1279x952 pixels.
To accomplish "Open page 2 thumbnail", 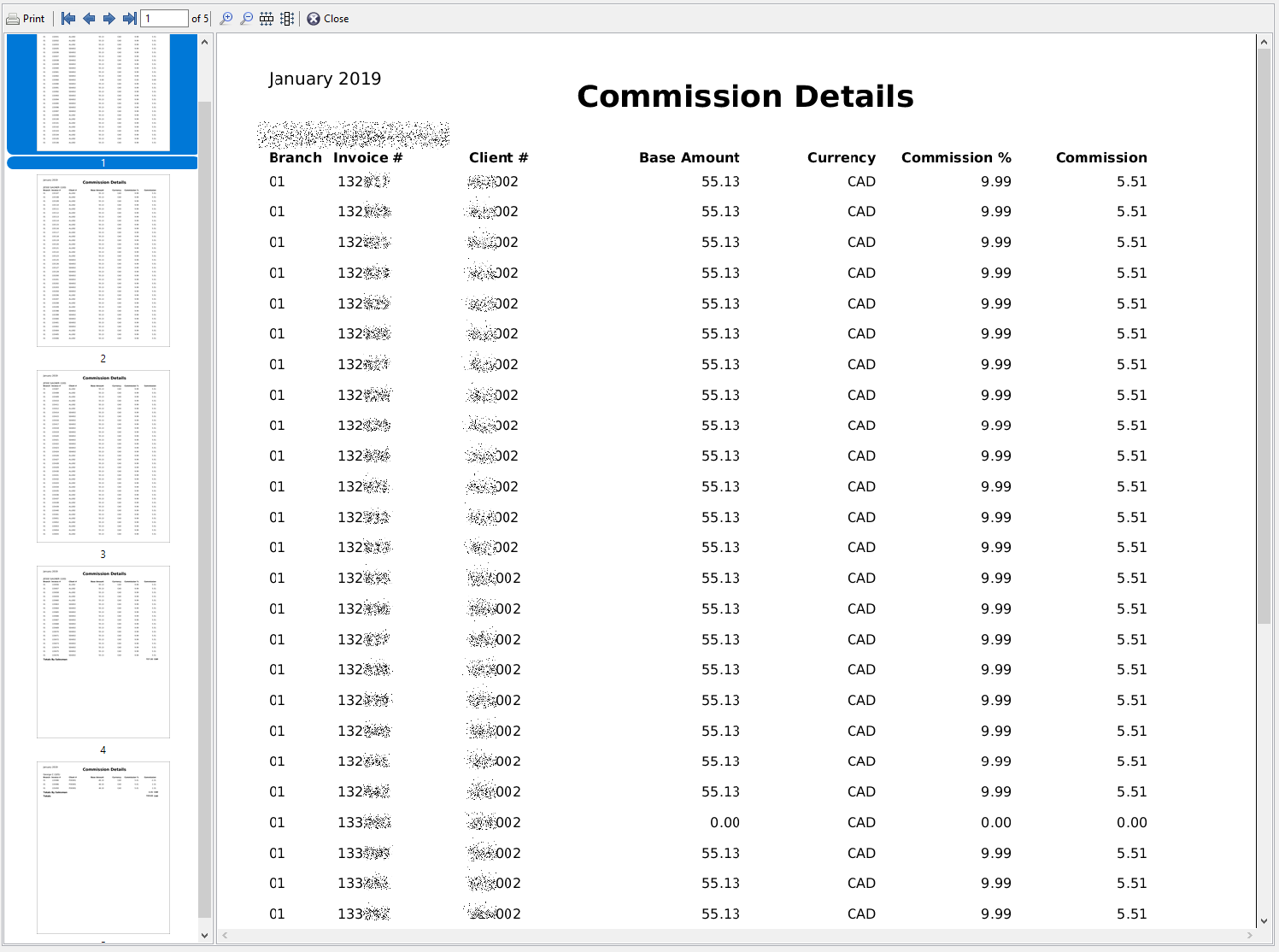I will point(103,261).
